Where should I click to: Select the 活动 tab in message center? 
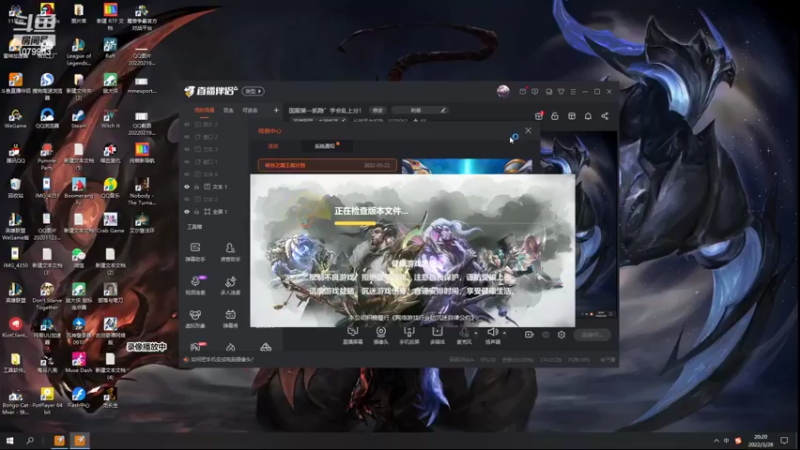273,146
